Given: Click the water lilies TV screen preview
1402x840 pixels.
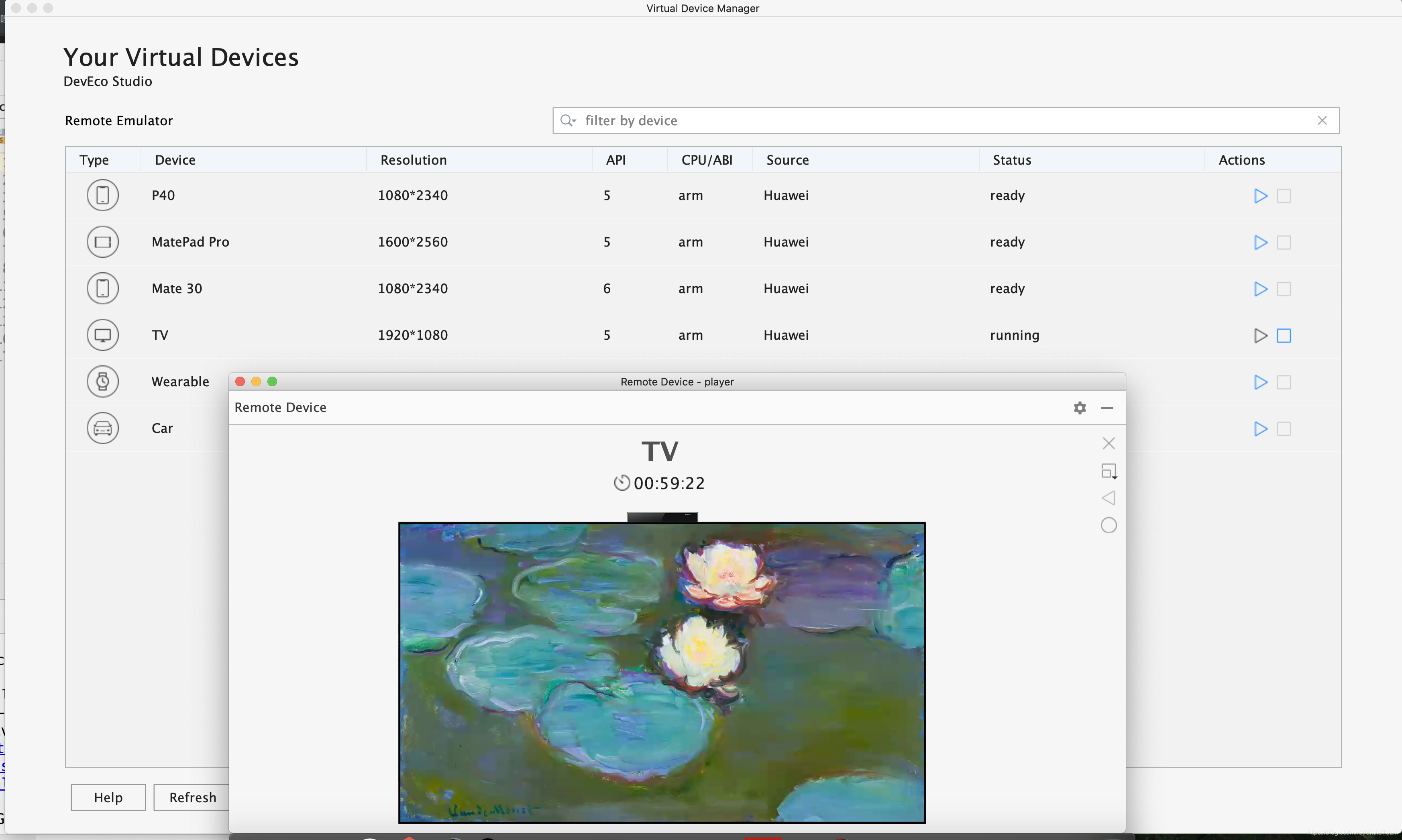Looking at the screenshot, I should pos(662,673).
